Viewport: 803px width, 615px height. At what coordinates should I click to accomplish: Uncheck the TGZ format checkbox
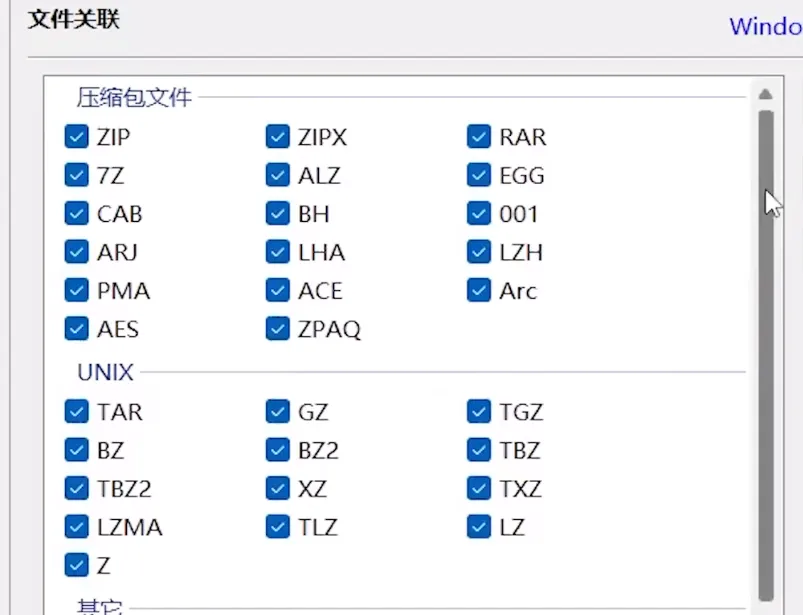tap(479, 412)
